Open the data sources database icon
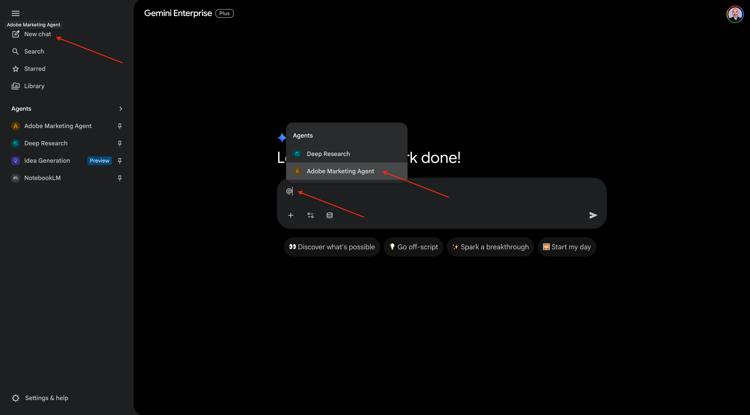The height and width of the screenshot is (415, 750). pyautogui.click(x=330, y=216)
